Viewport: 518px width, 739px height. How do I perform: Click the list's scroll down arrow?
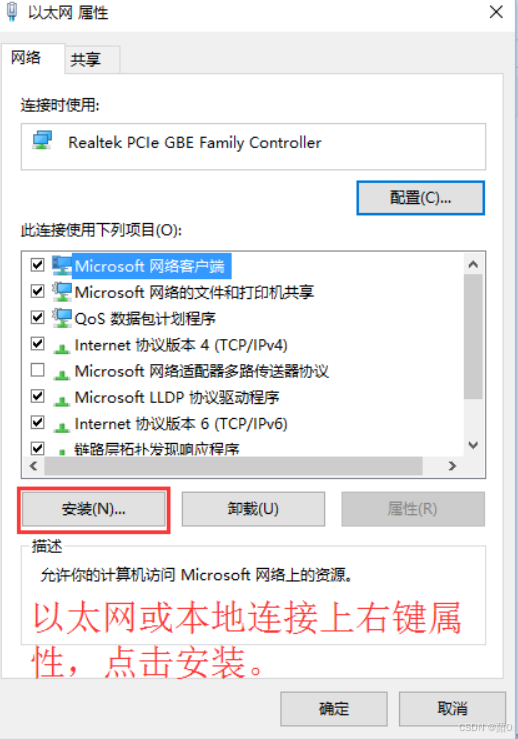point(473,445)
